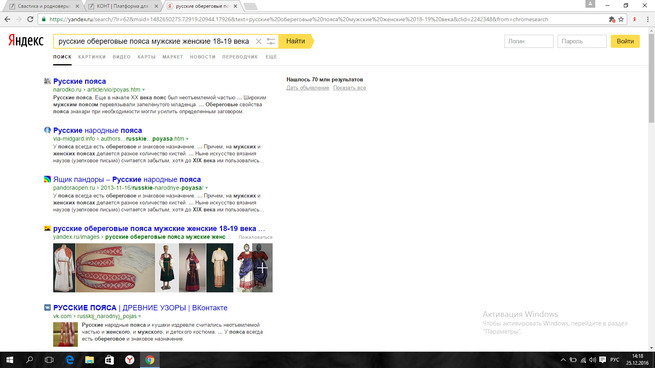Click favicon of Ящик пандоры result
This screenshot has height=368, width=655.
pos(47,179)
